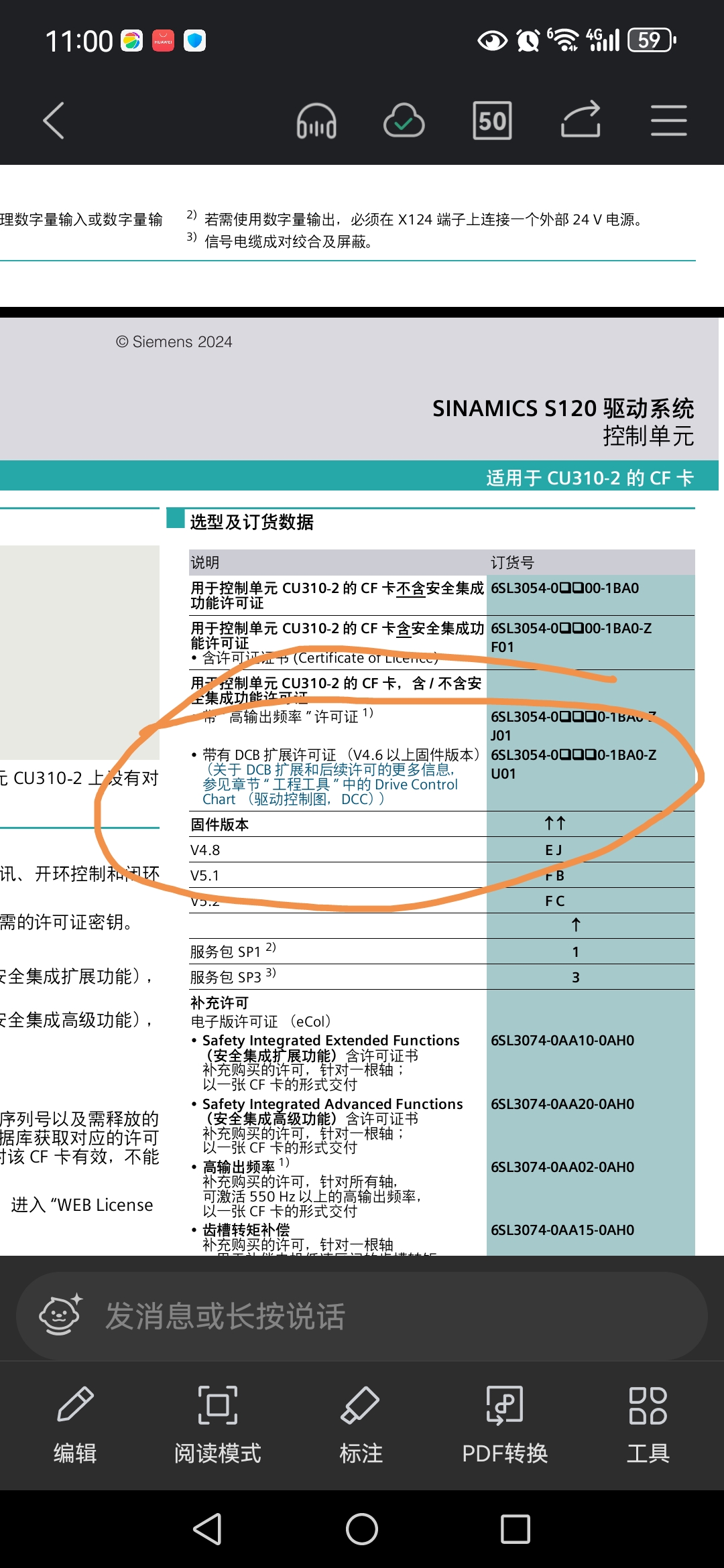Tap the alarm clock status icon
This screenshot has height=1568, width=724.
point(528,41)
